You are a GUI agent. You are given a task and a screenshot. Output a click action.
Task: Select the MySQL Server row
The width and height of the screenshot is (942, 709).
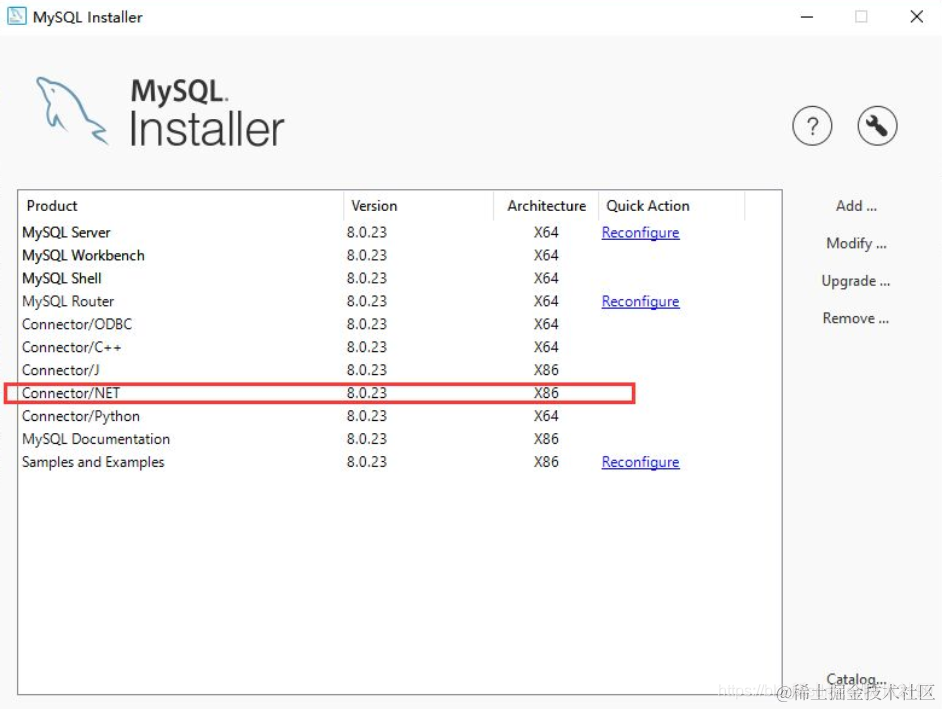coord(400,233)
